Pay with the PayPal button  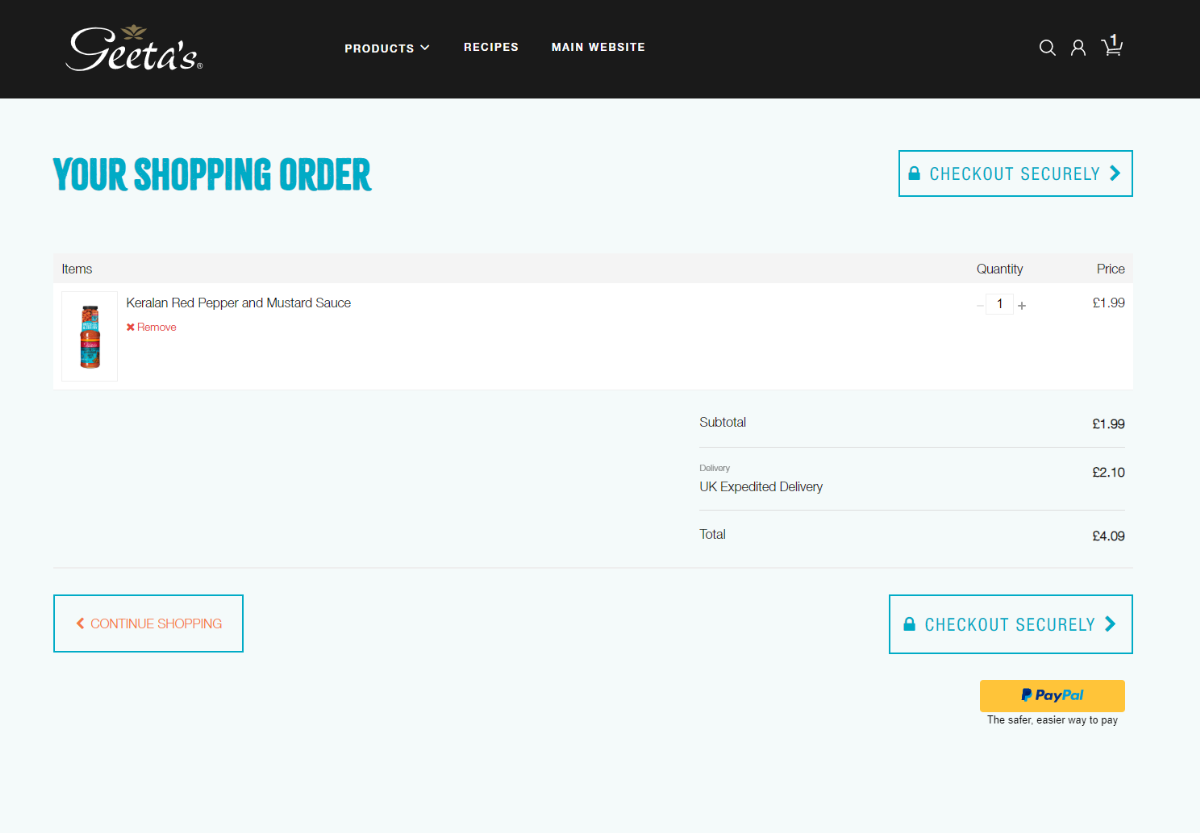point(1052,695)
